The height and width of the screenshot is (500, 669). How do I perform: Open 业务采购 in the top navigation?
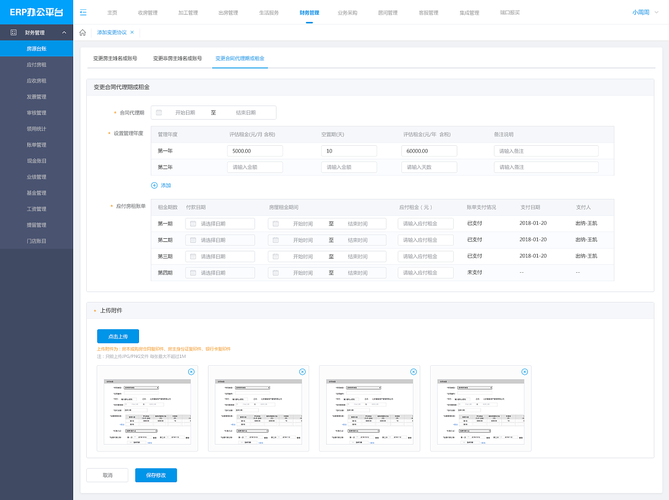pyautogui.click(x=348, y=13)
